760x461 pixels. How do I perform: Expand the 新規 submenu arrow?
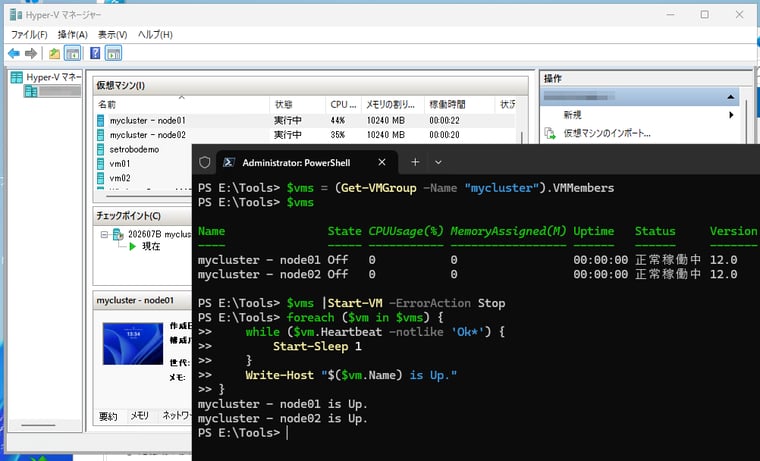(731, 115)
